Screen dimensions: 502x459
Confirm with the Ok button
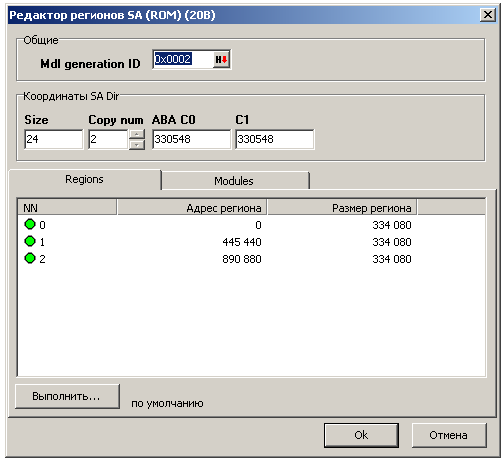coord(361,435)
